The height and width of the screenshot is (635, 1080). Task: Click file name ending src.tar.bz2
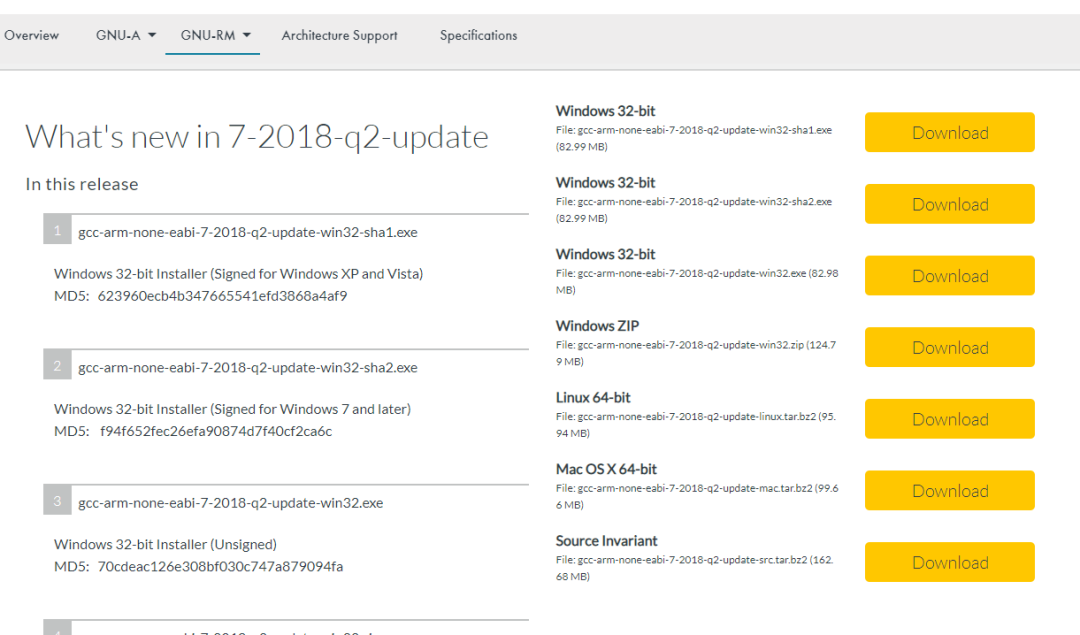pos(694,568)
